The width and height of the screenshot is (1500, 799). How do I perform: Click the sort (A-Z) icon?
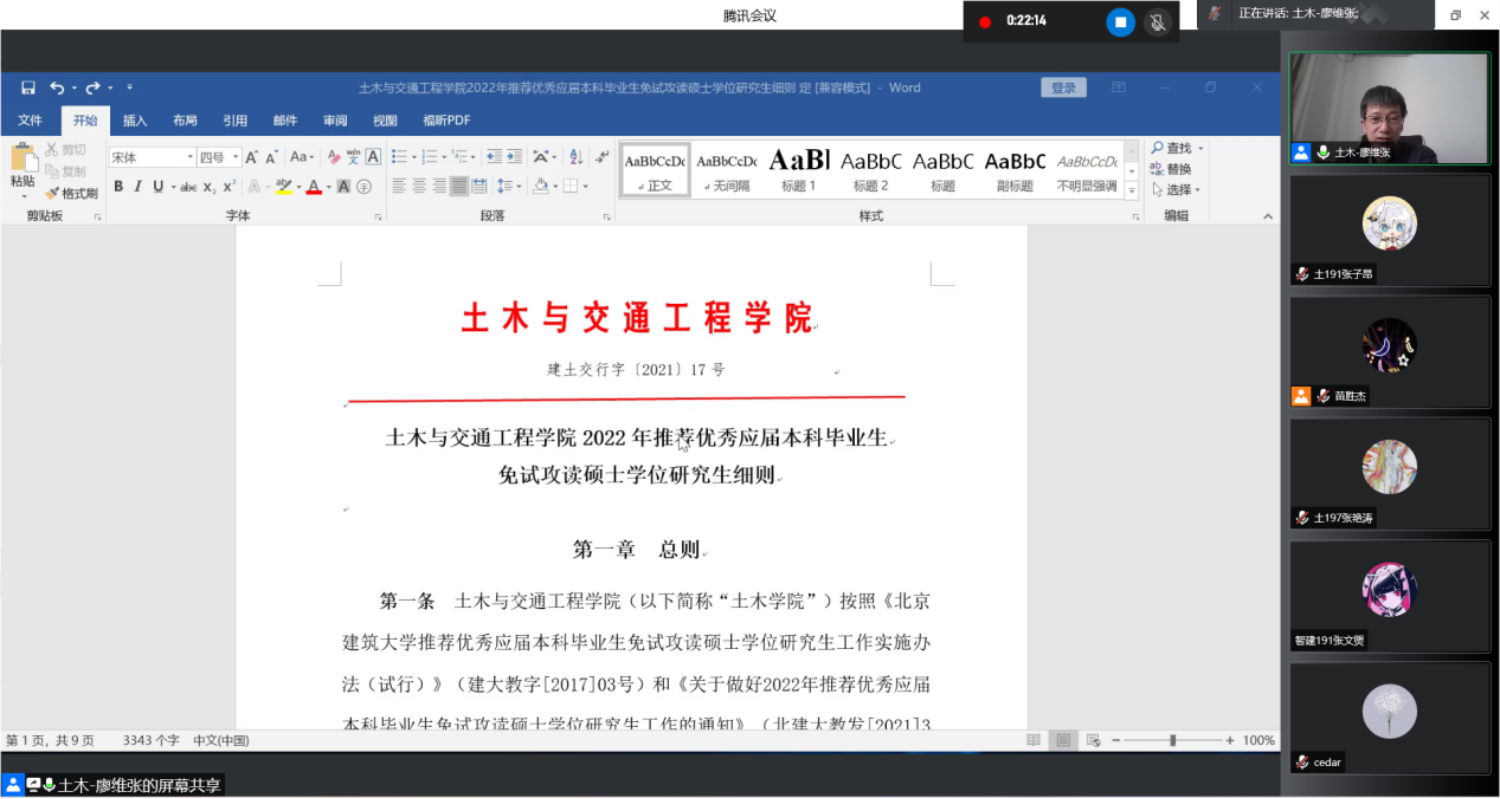coord(576,157)
